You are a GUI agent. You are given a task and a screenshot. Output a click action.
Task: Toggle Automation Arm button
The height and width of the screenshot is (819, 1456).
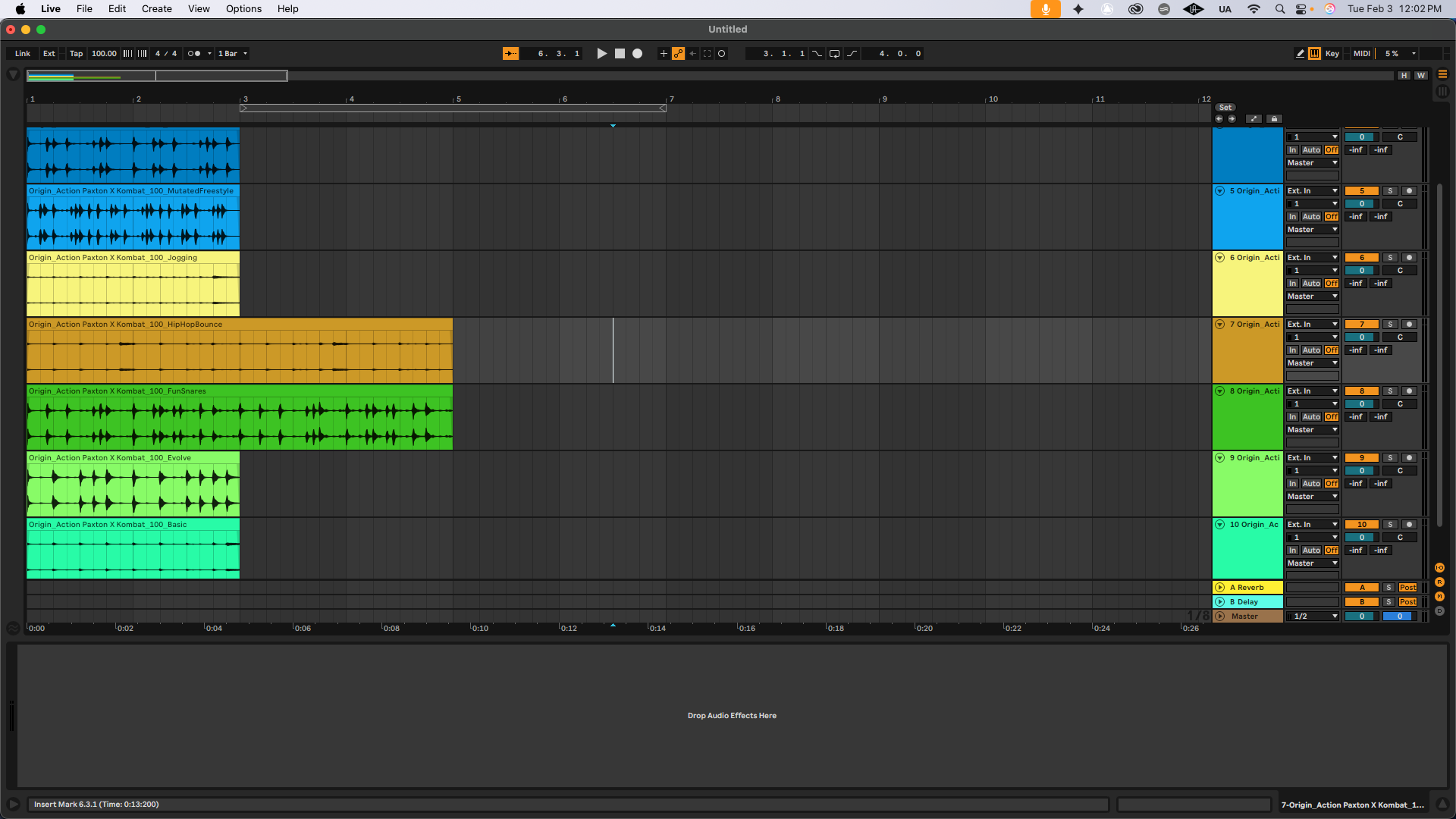click(678, 54)
